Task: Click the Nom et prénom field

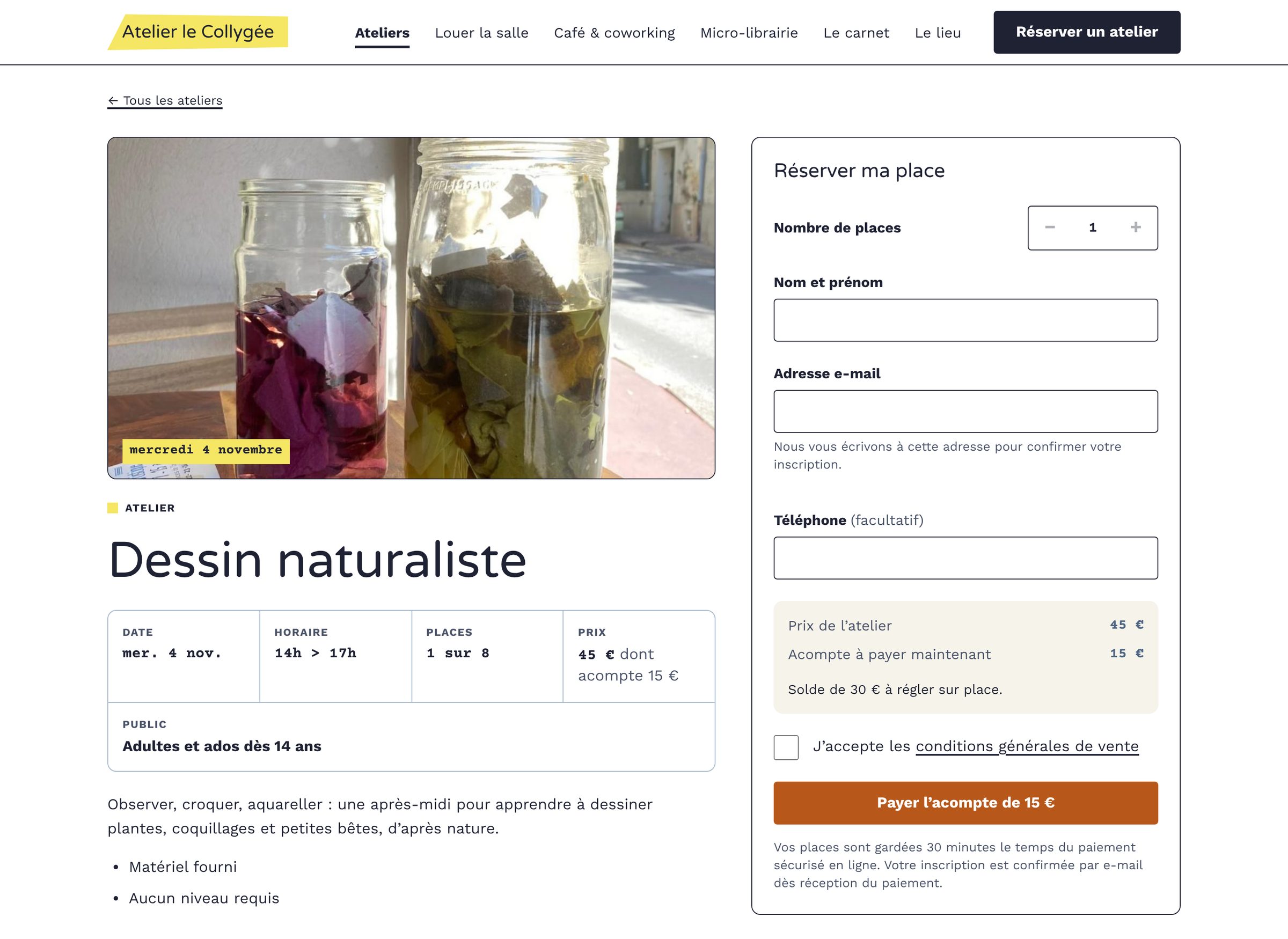Action: tap(965, 320)
